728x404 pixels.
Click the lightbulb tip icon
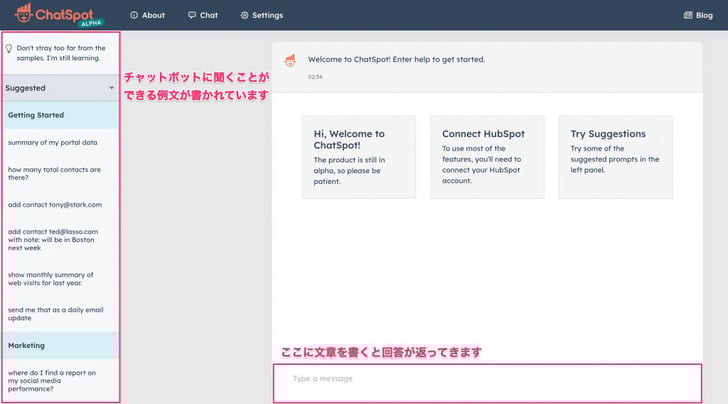click(9, 48)
